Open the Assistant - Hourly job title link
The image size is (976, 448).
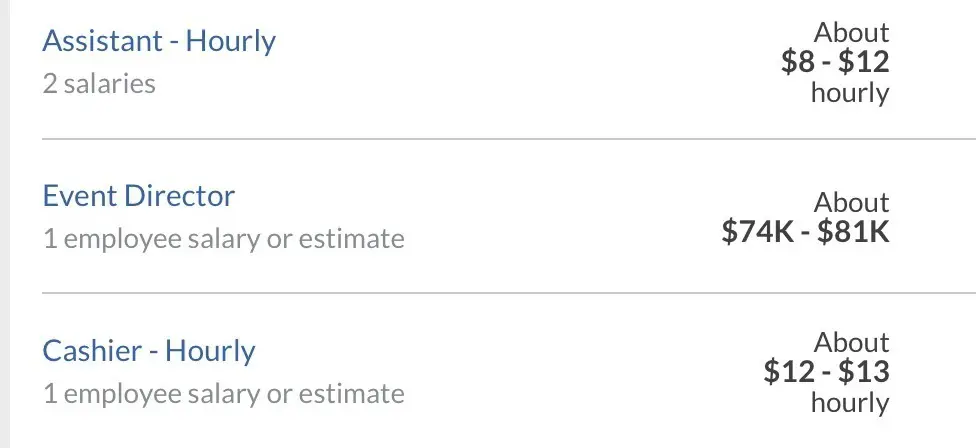[159, 42]
